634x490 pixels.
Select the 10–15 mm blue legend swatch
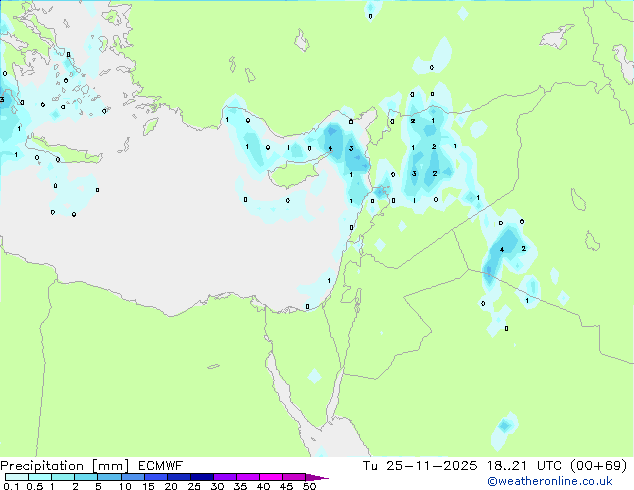132,477
